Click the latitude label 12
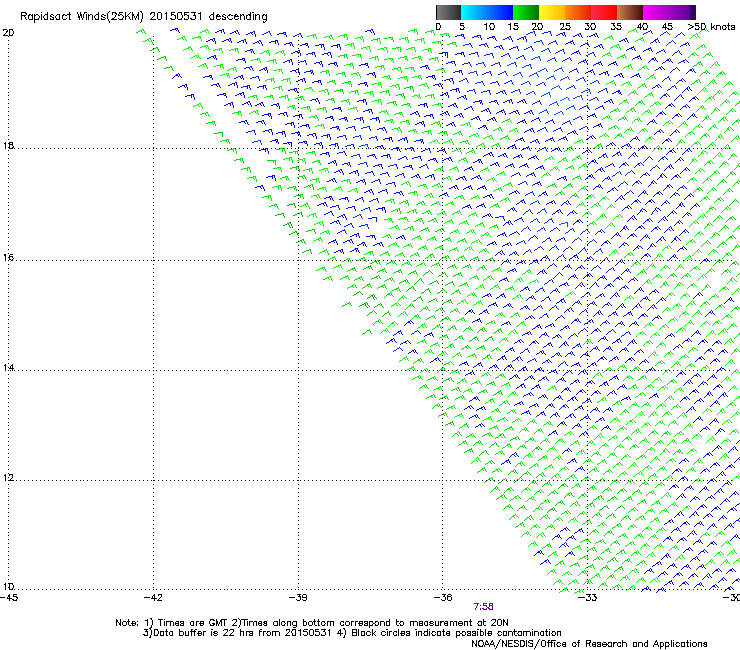Viewport: 740px width, 650px height. click(x=8, y=478)
